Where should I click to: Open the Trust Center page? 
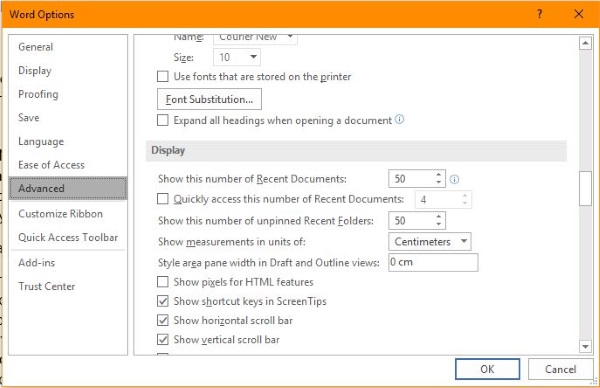[68, 286]
